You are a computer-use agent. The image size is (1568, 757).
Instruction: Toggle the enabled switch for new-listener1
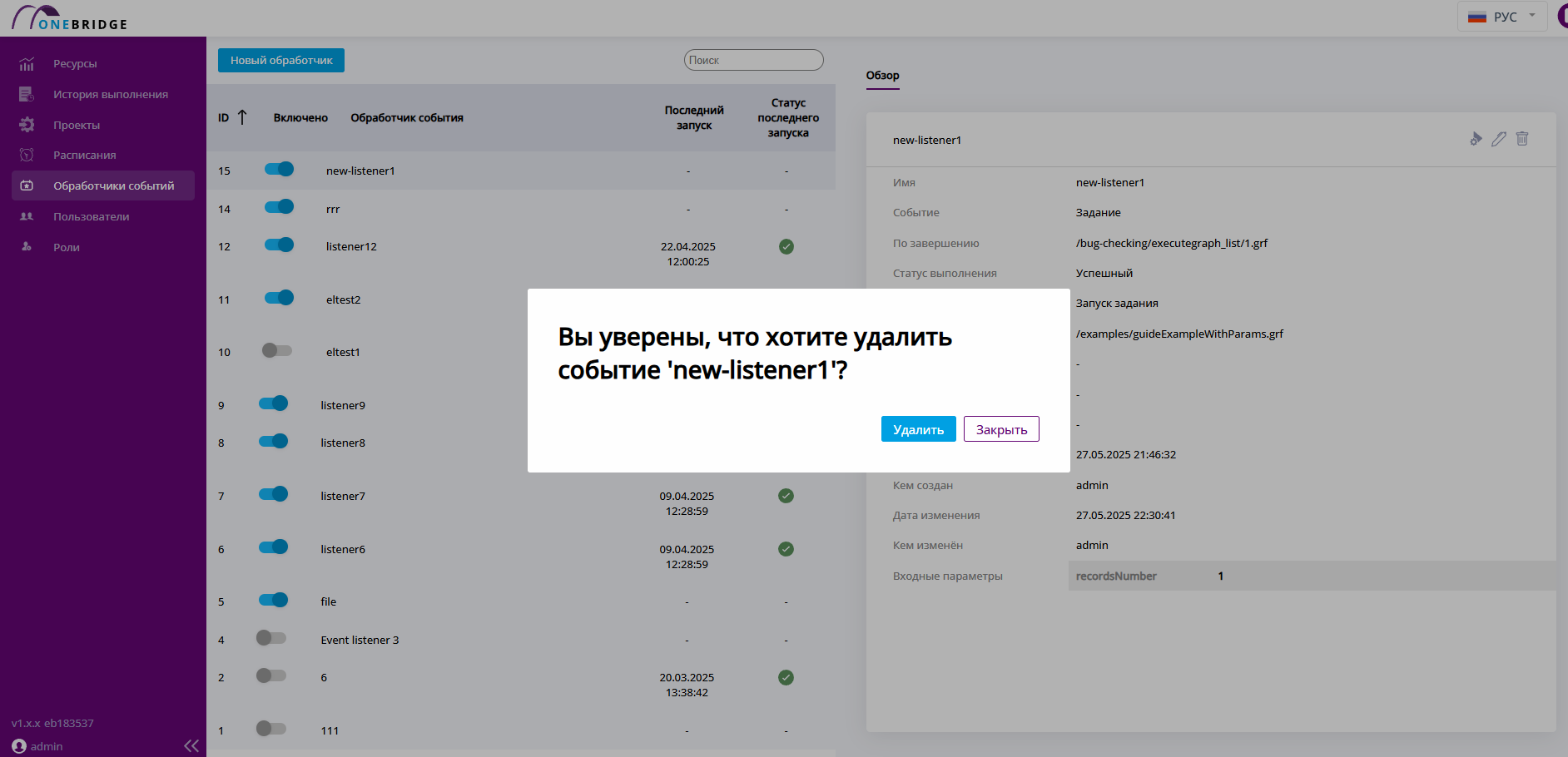279,169
